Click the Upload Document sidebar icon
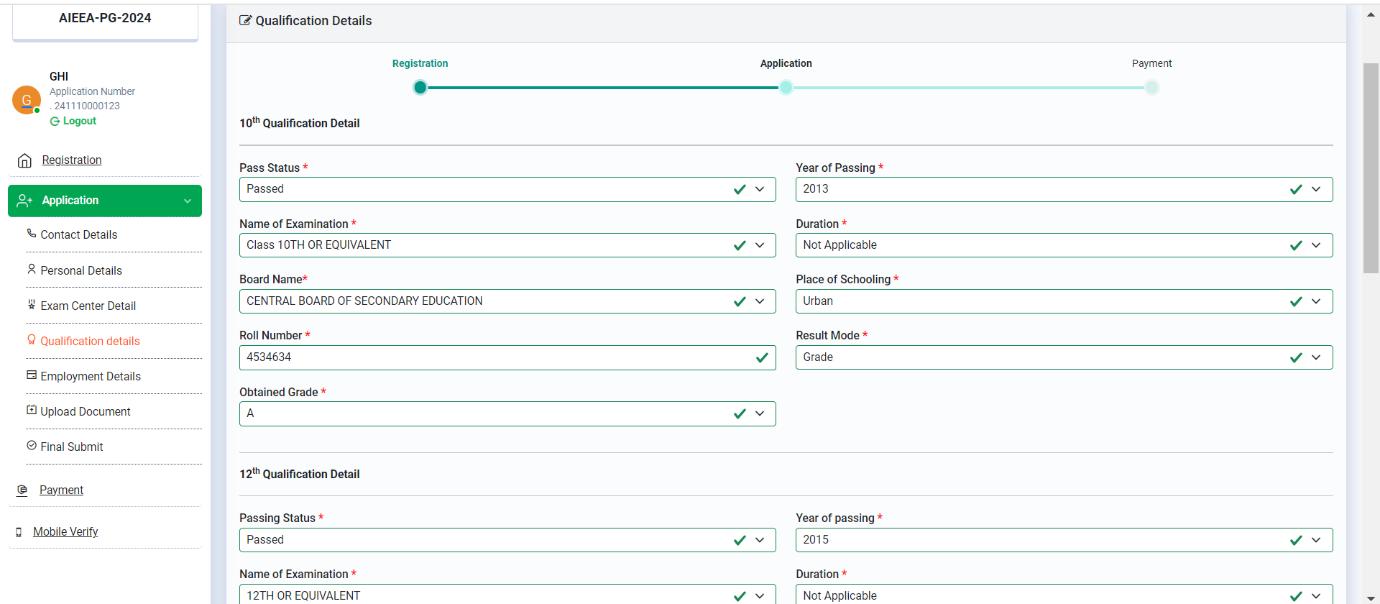The image size is (1380, 604). pyautogui.click(x=31, y=411)
